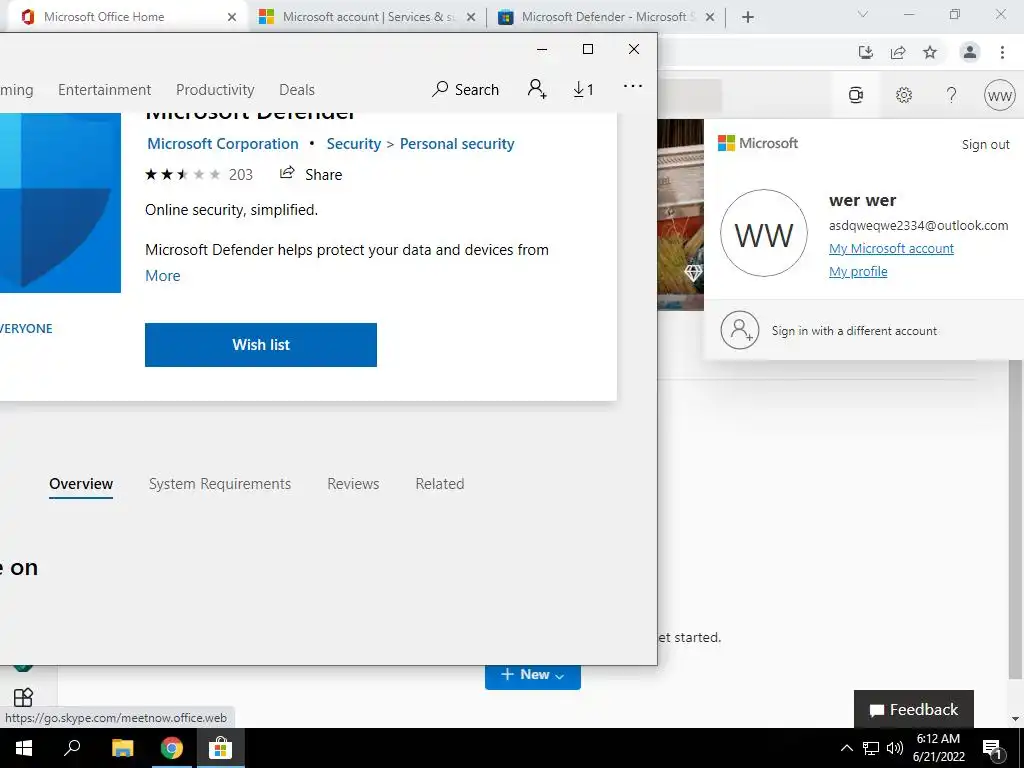This screenshot has width=1024, height=768.
Task: Open the Windows Start menu
Action: click(x=24, y=748)
